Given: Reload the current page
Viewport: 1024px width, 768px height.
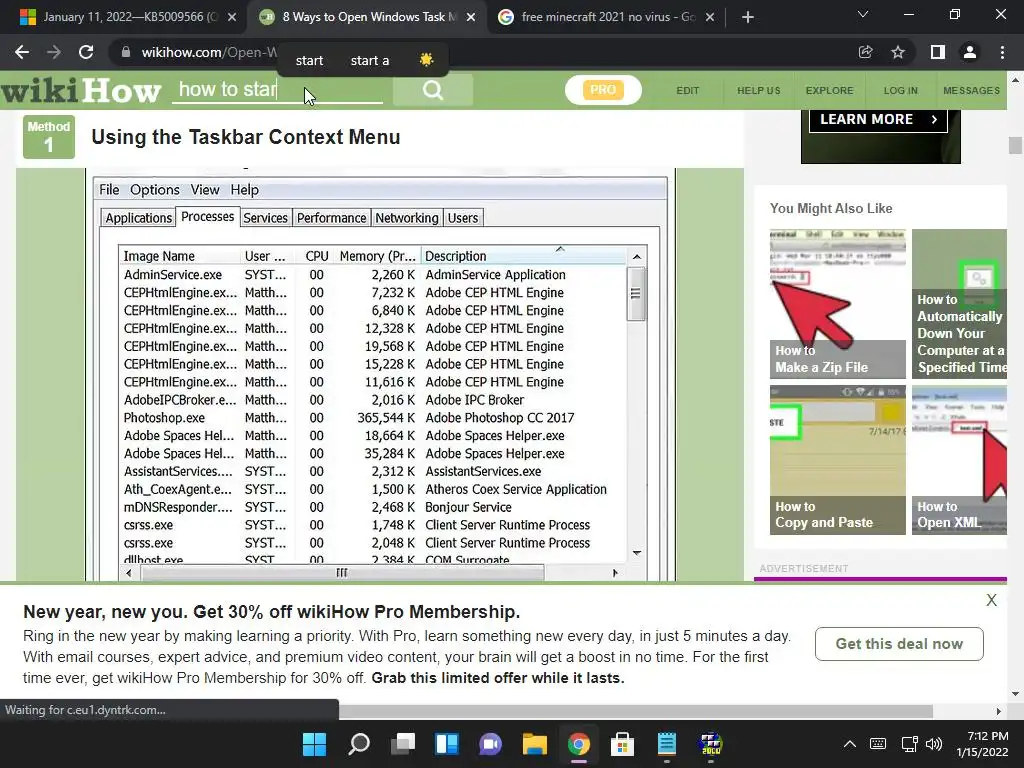Looking at the screenshot, I should pyautogui.click(x=86, y=52).
